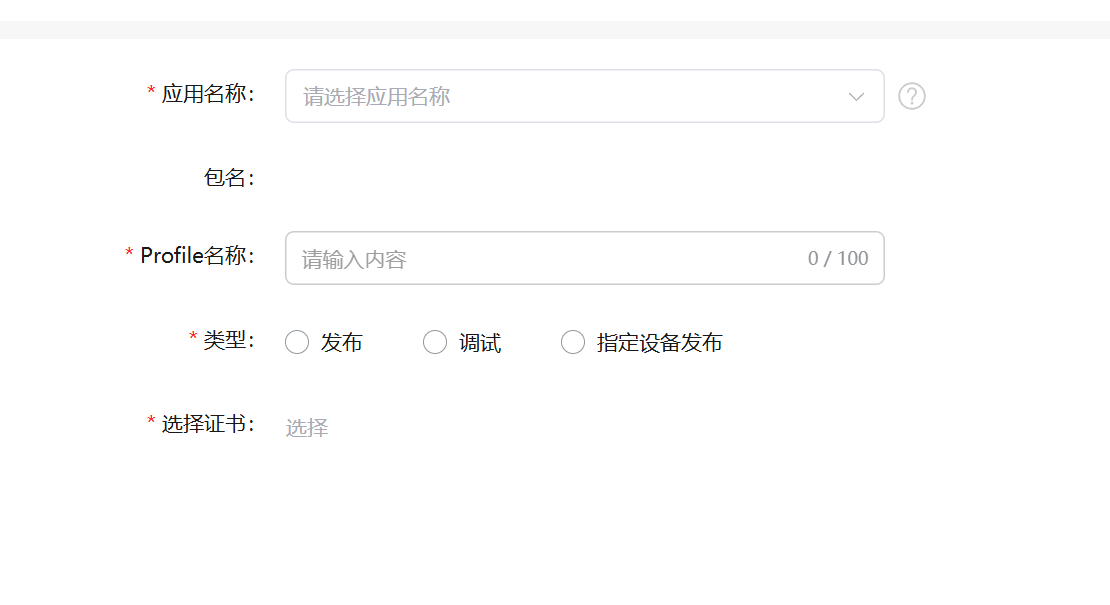Click the 应用名称 field label
Viewport: 1110px width, 605px height.
coord(209,96)
